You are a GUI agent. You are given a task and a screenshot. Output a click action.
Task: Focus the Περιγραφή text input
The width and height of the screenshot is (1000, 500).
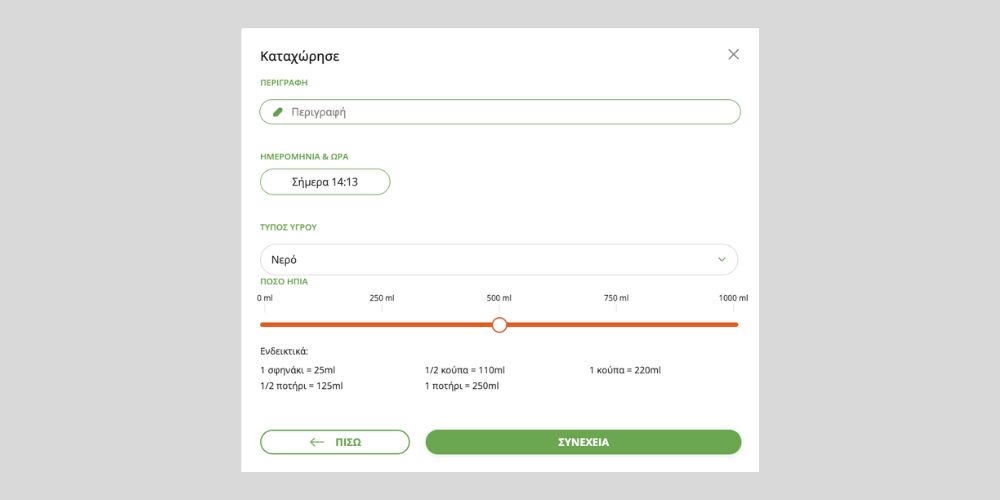pos(510,112)
